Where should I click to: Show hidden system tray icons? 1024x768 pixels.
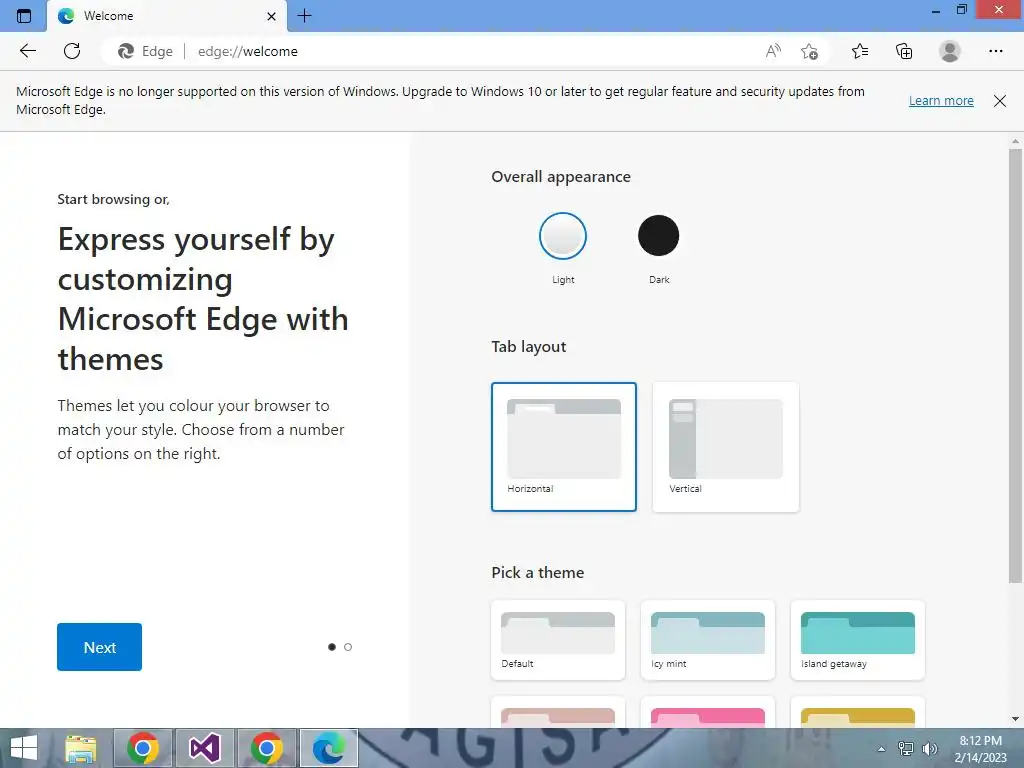point(882,749)
